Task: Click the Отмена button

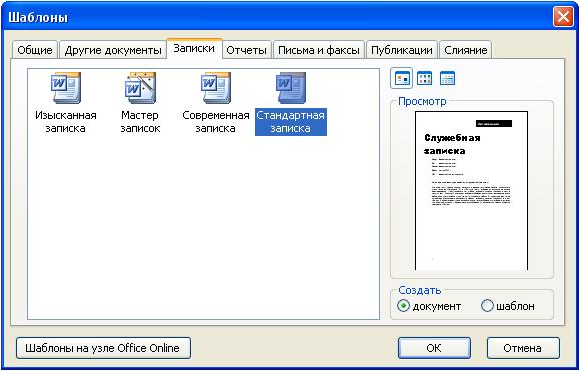Action: click(x=523, y=348)
